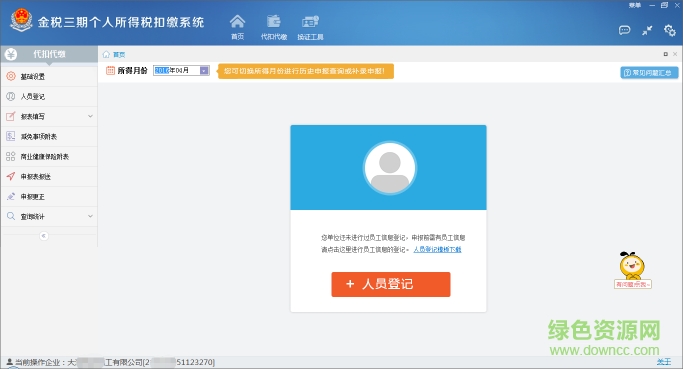Select the 基础设置 sidebar menu item
This screenshot has width=683, height=369.
coord(49,76)
